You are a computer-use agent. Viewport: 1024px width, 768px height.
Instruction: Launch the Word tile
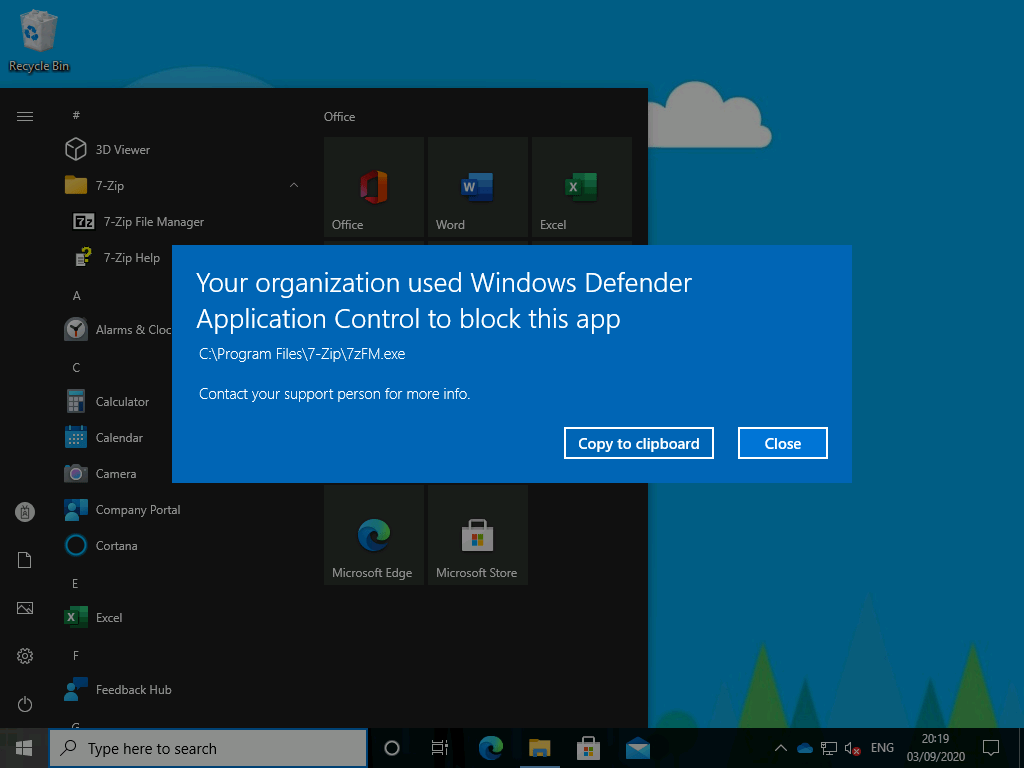477,187
